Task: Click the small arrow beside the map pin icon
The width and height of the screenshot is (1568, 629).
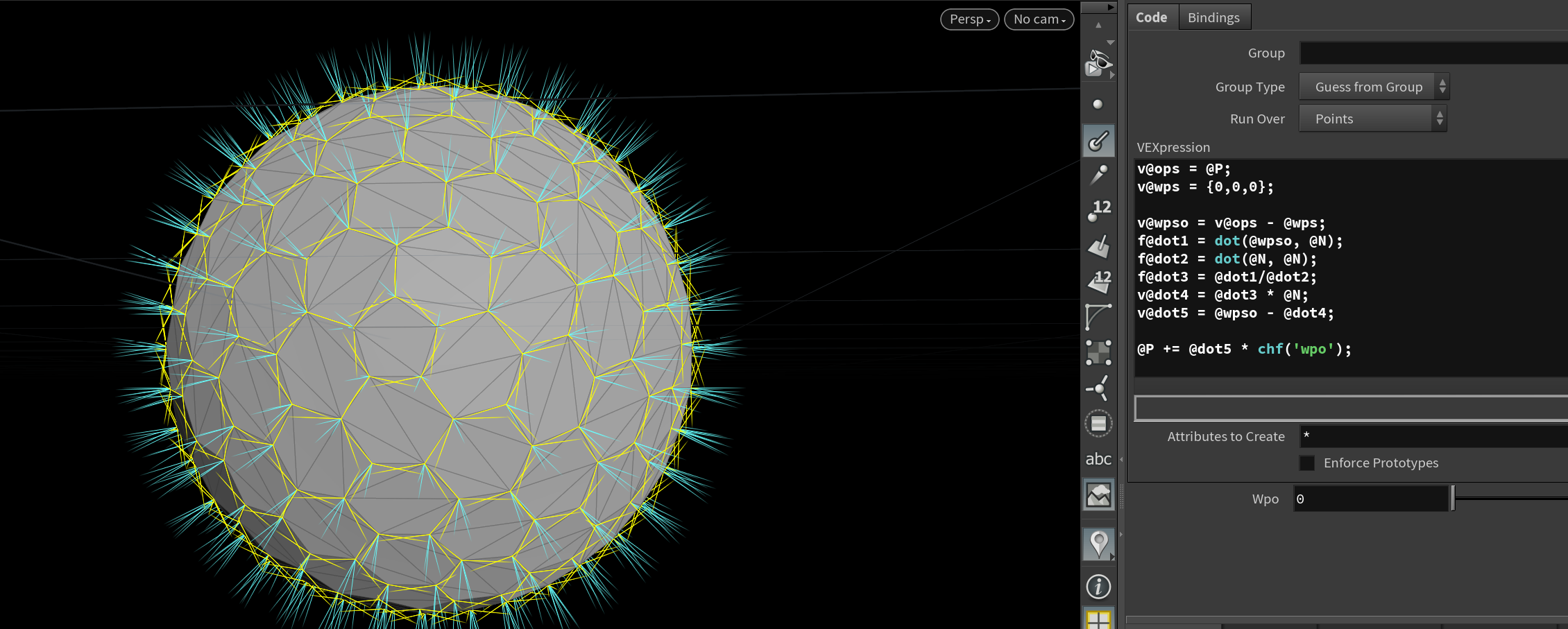Action: (x=1112, y=557)
